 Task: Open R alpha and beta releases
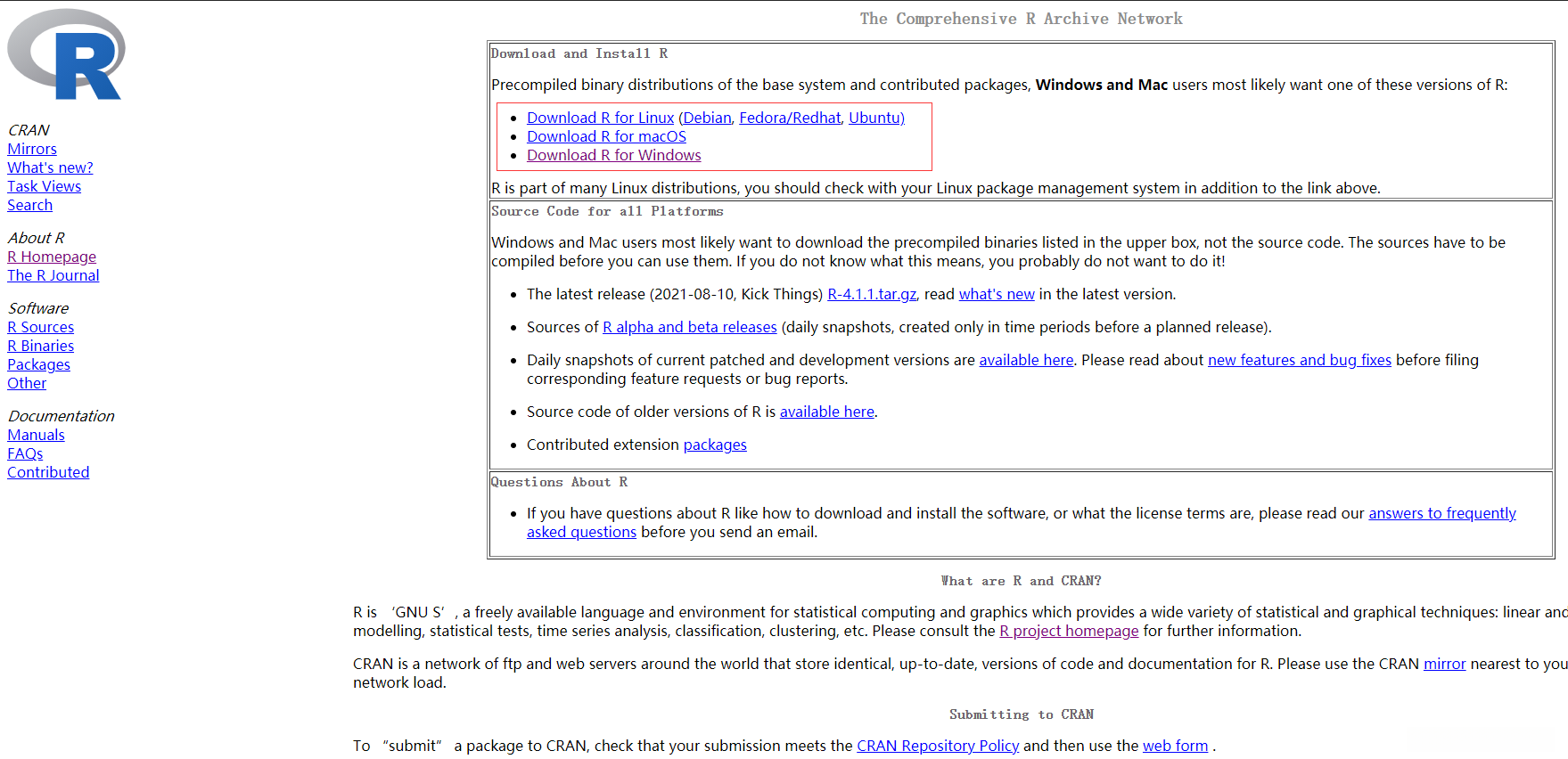690,327
